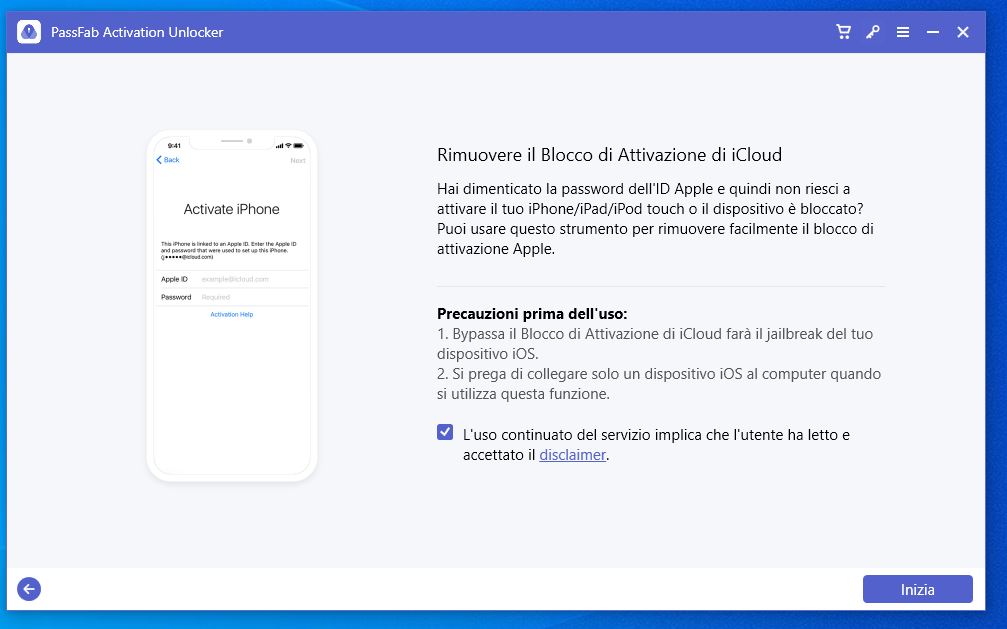Click the 'Password' field in mockup
This screenshot has width=1007, height=629.
pyautogui.click(x=232, y=297)
